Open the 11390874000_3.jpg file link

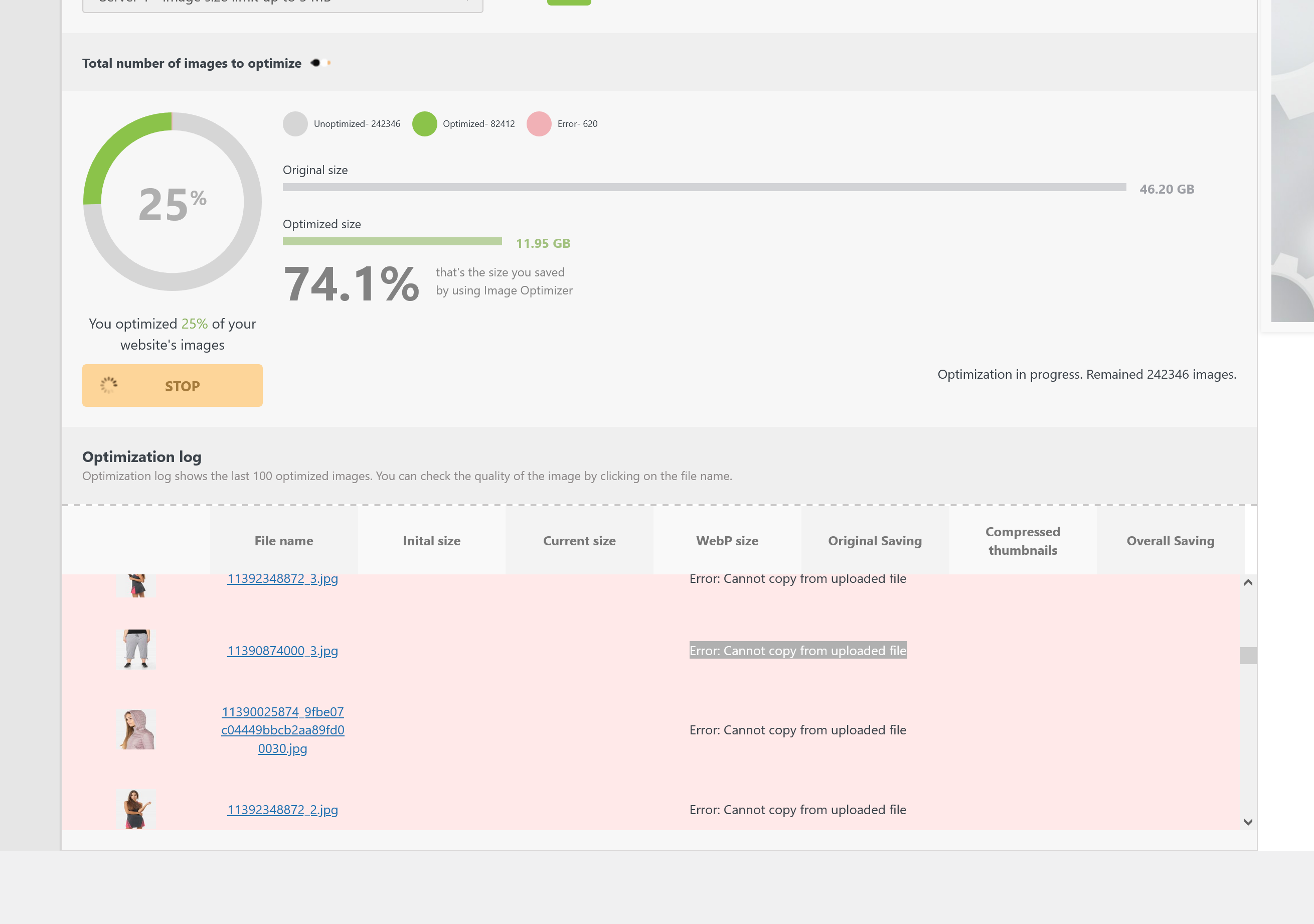tap(283, 651)
